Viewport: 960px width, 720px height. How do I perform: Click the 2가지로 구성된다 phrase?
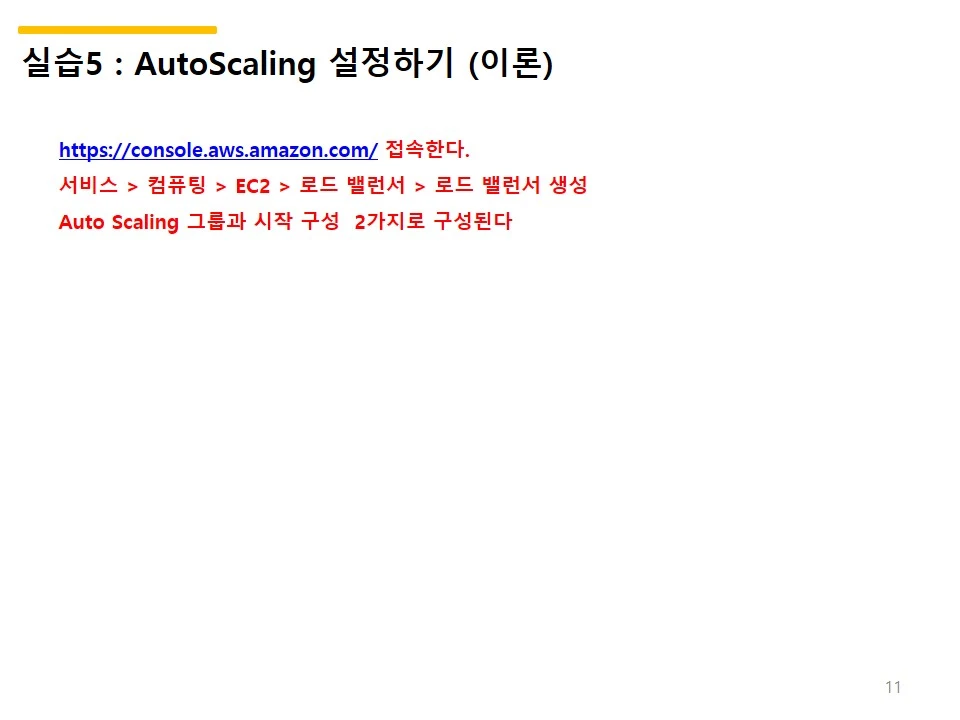(x=433, y=221)
